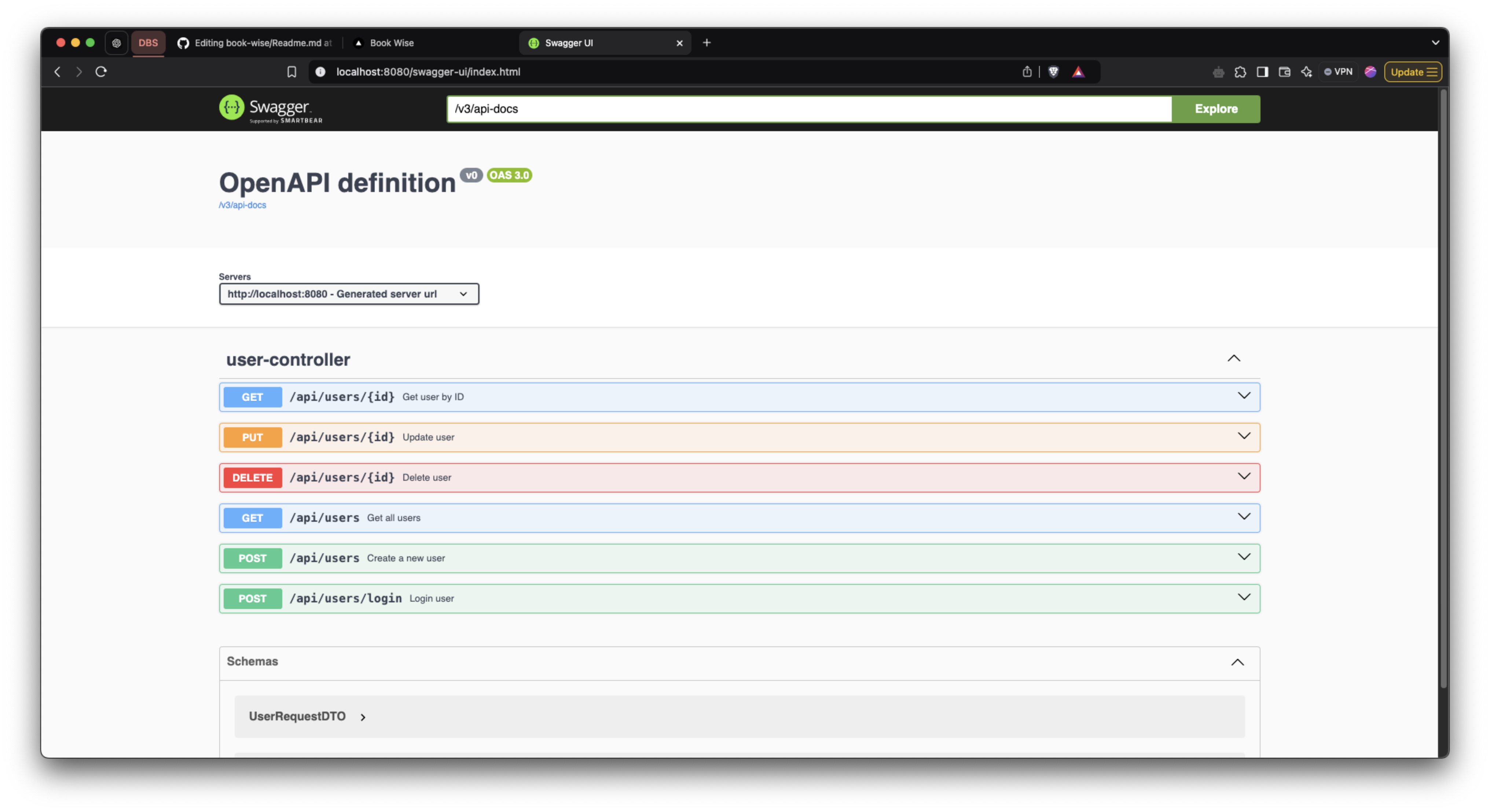Reload the Swagger UI page

[101, 72]
